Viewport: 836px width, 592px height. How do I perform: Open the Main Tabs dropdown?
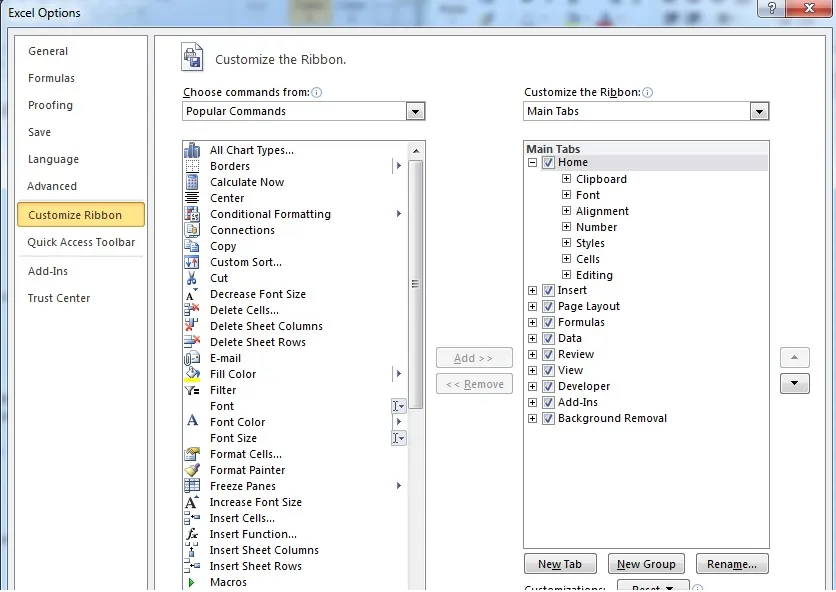[x=759, y=111]
